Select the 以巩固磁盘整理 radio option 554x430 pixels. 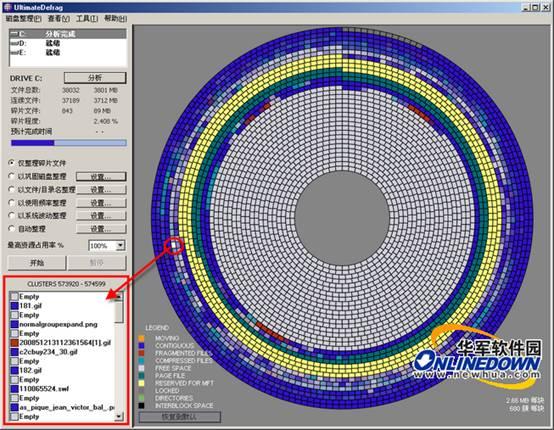(12, 176)
